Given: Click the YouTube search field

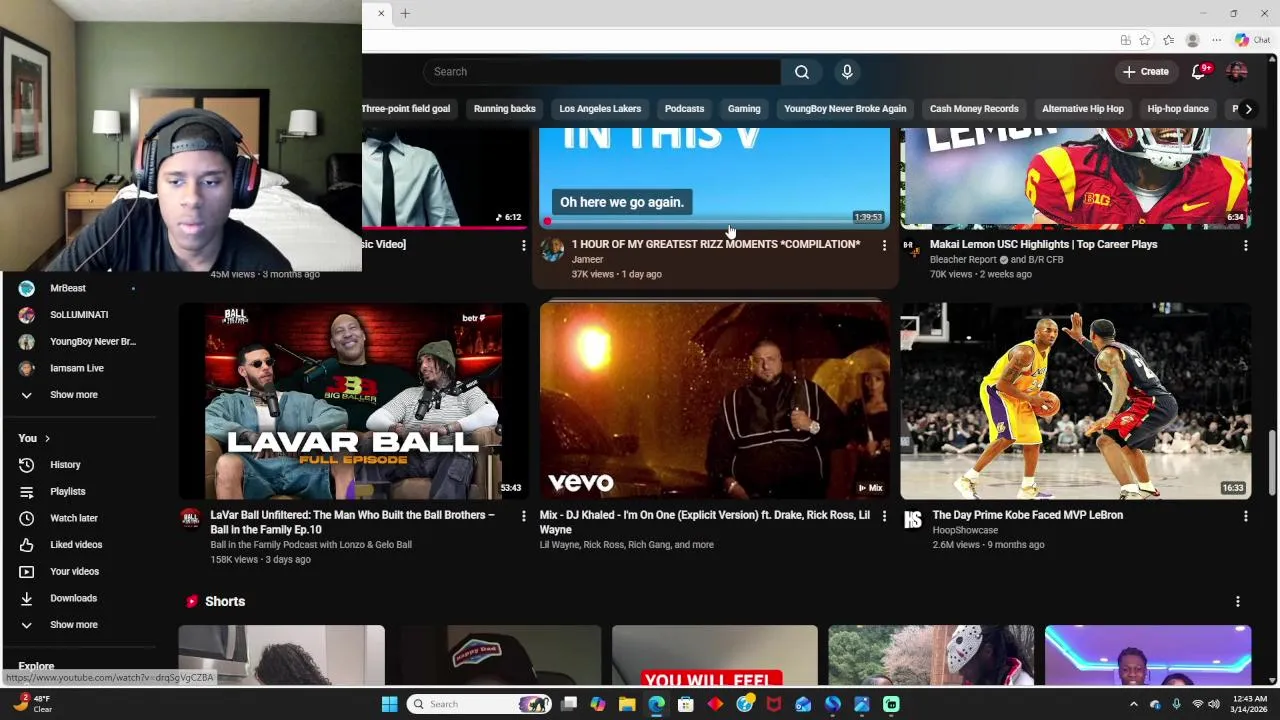Looking at the screenshot, I should pos(602,72).
